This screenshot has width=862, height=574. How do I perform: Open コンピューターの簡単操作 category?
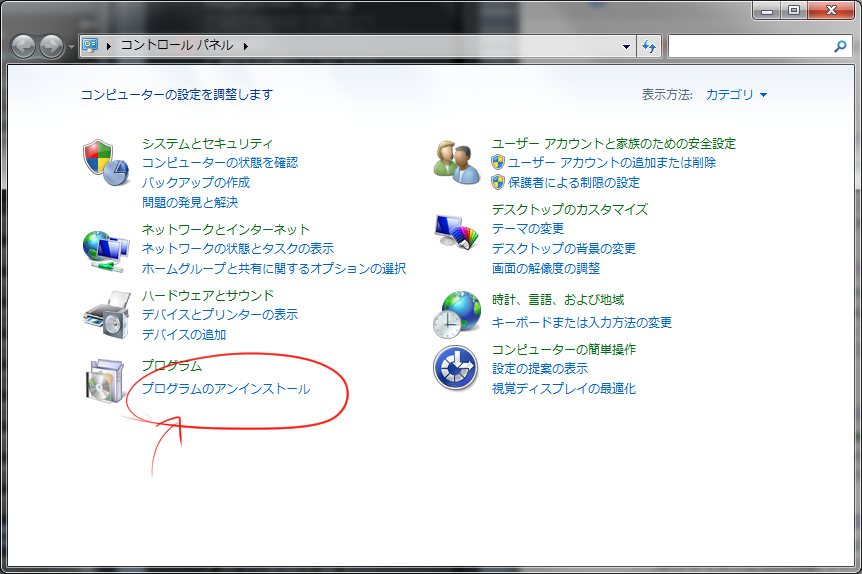pyautogui.click(x=563, y=349)
